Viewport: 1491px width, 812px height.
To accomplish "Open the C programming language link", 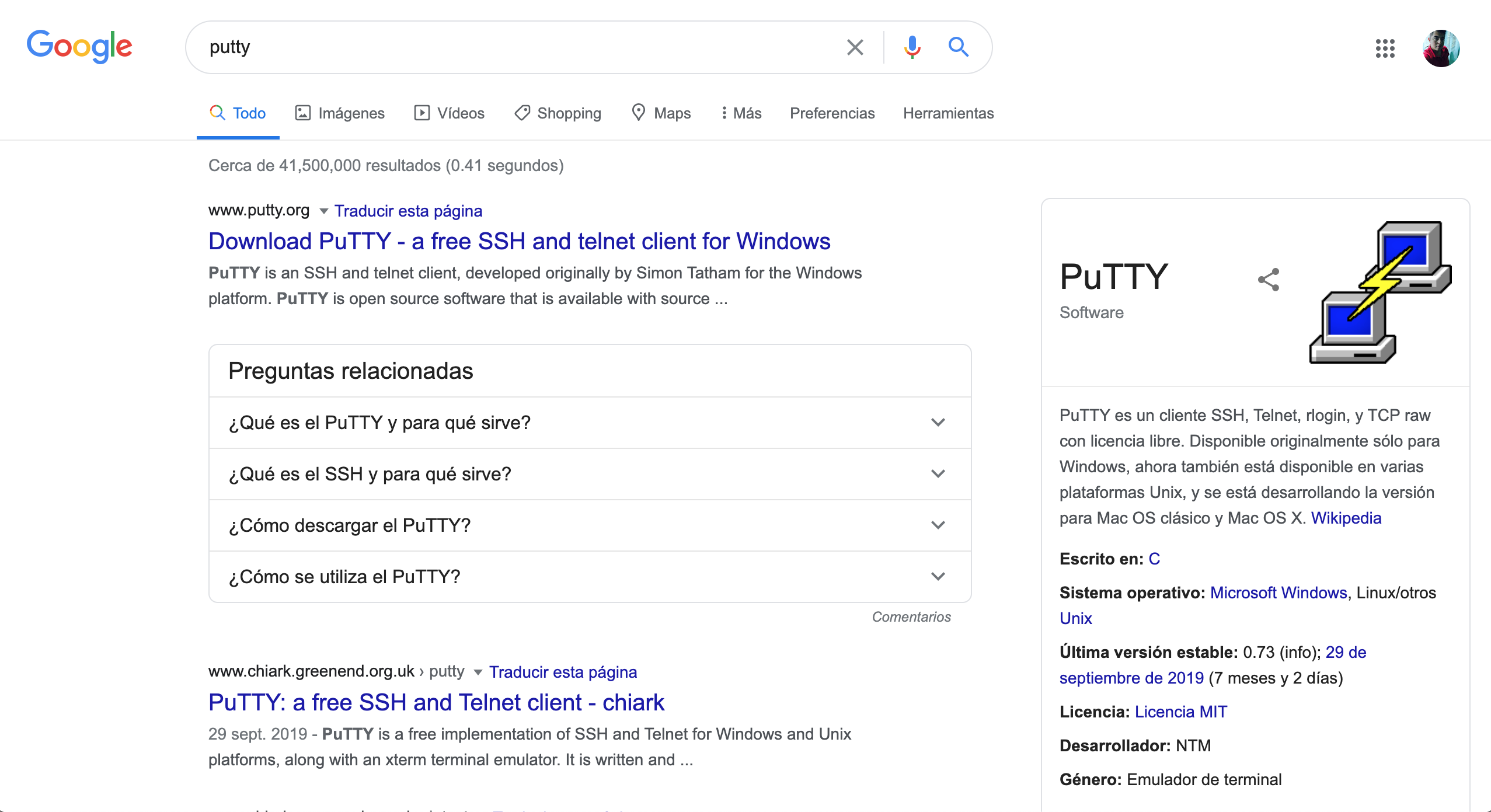I will pyautogui.click(x=1154, y=559).
